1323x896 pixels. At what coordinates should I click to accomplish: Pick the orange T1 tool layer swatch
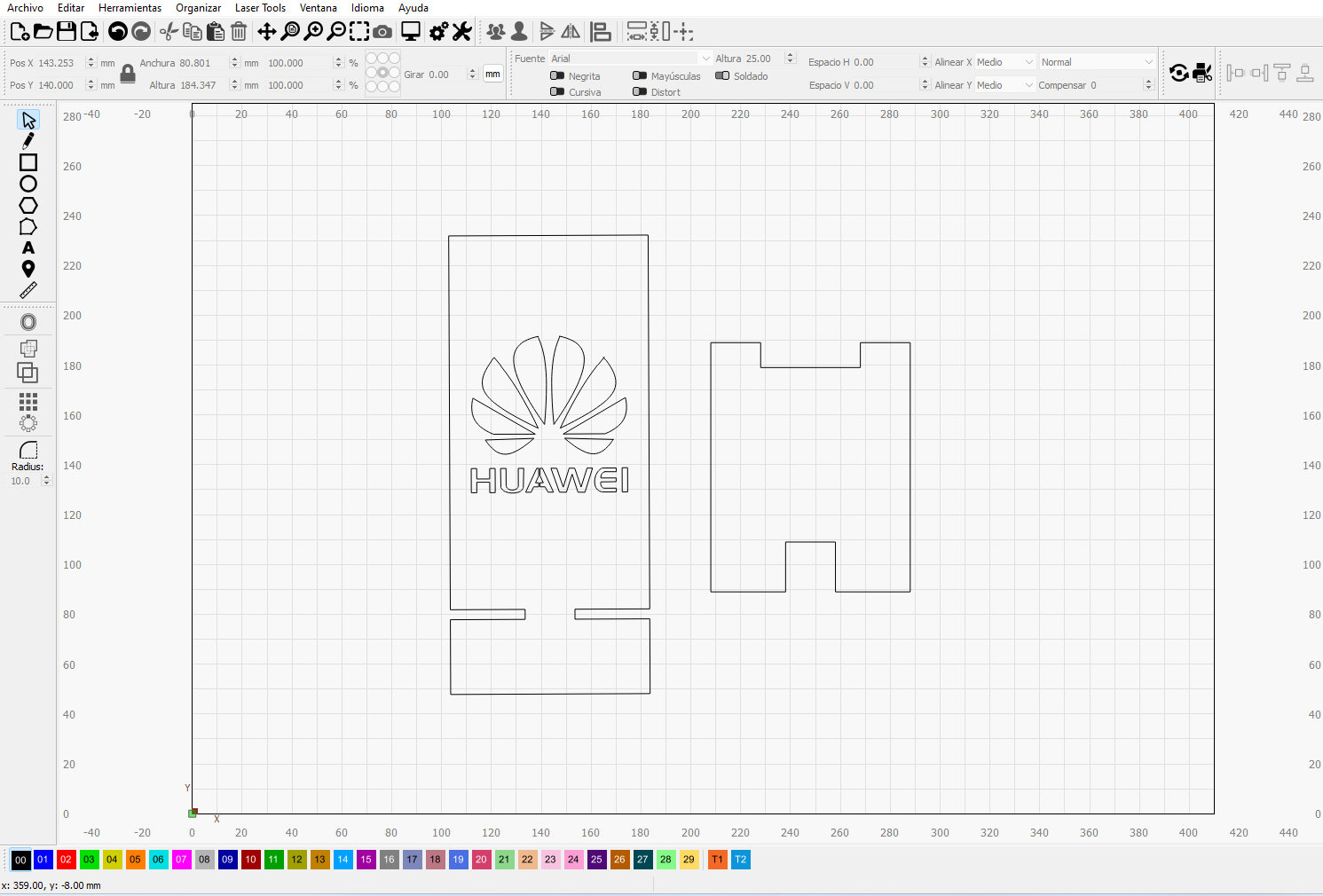coord(717,860)
